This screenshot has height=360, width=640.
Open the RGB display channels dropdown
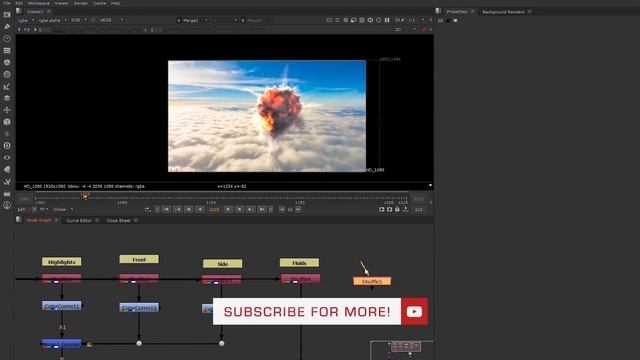(x=79, y=20)
